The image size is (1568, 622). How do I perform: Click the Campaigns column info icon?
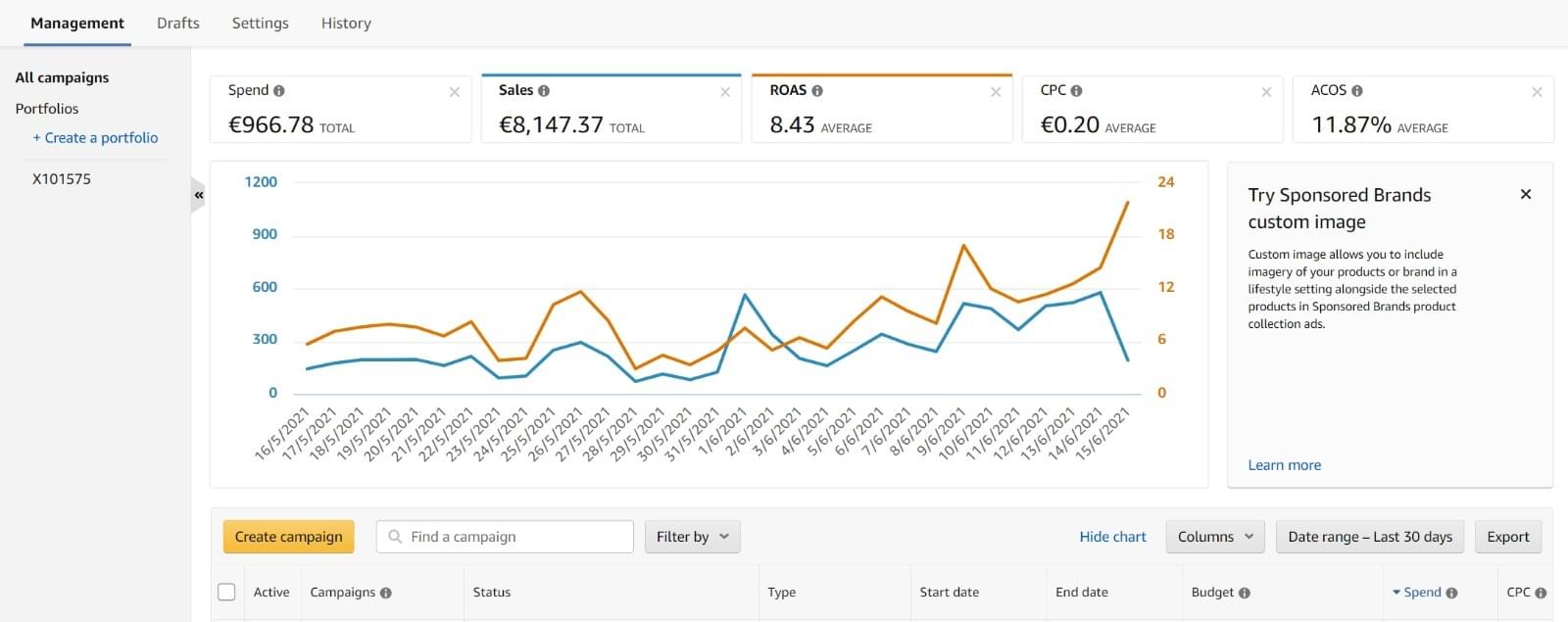386,593
